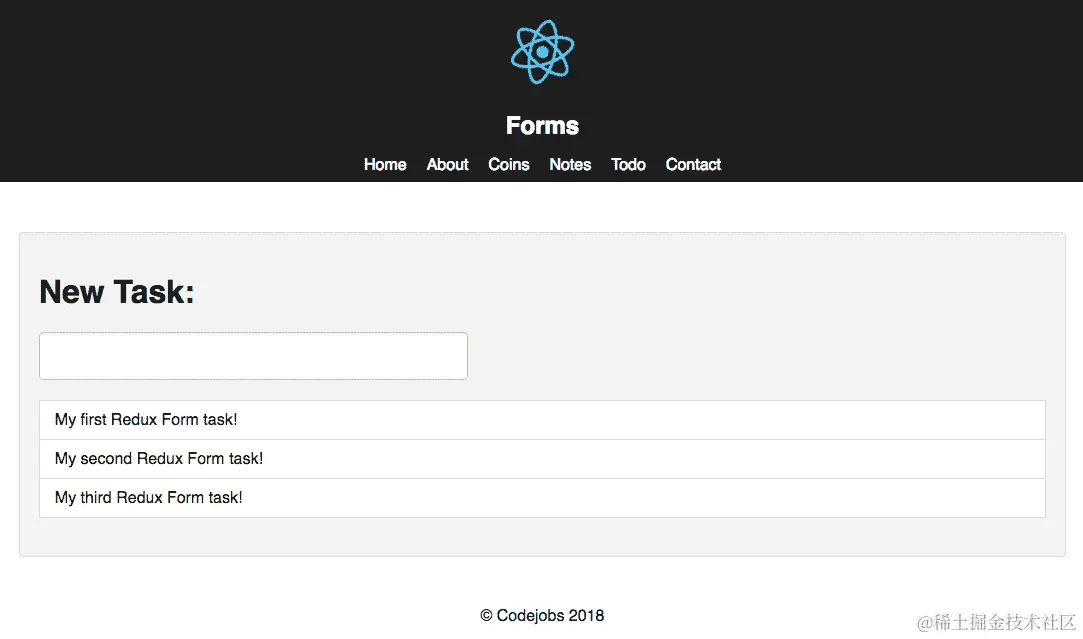
Task: Click dark header area left of the React logo
Action: pyautogui.click(x=250, y=60)
